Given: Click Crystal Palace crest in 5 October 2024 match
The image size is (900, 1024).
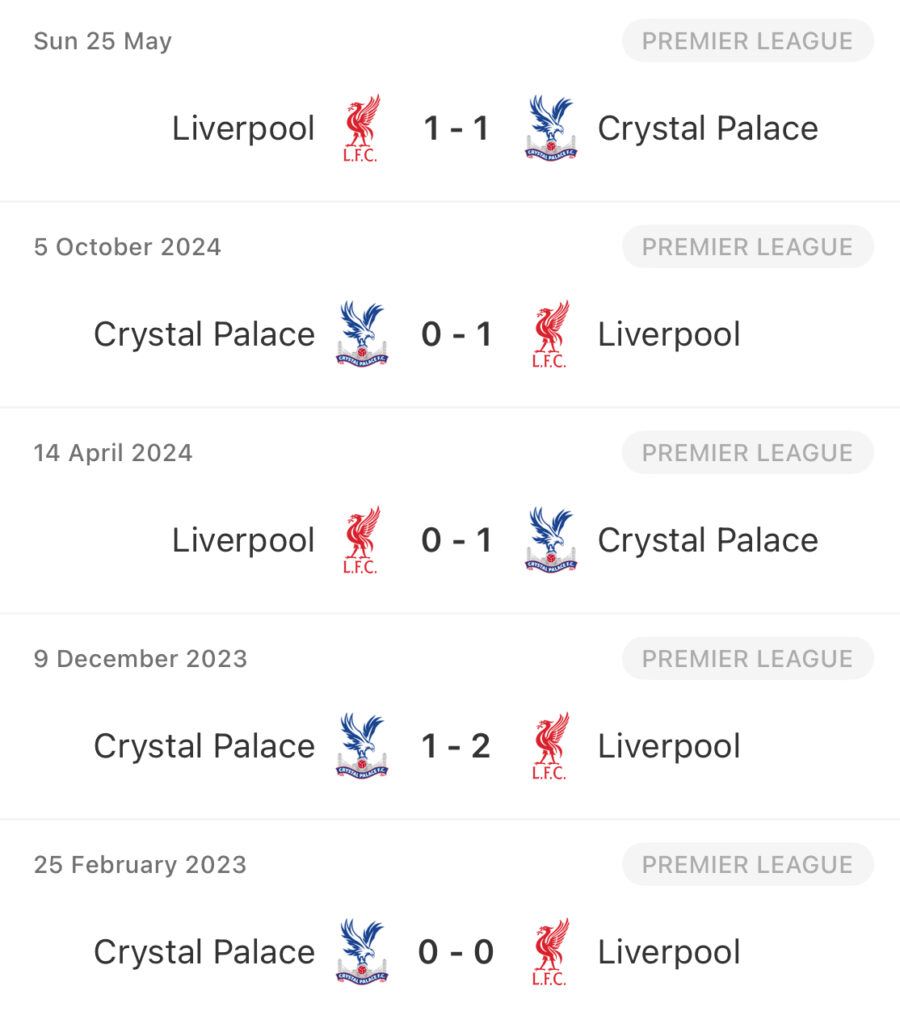Looking at the screenshot, I should (x=362, y=334).
